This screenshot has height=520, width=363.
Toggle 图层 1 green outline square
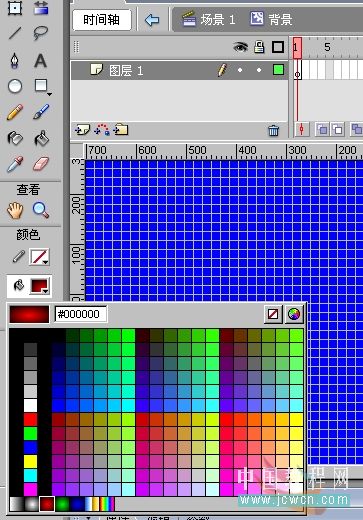(x=278, y=70)
